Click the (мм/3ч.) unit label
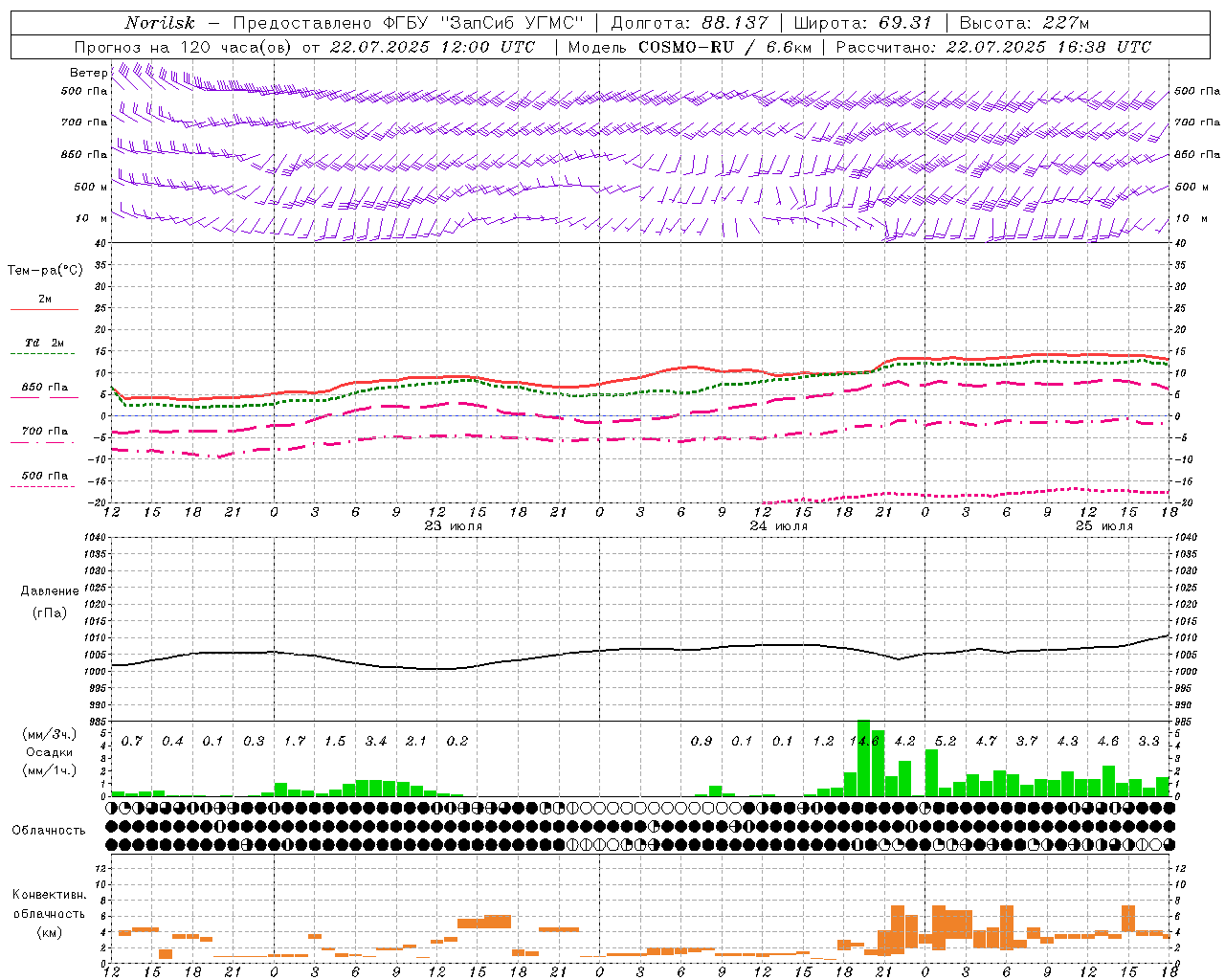The width and height of the screenshot is (1225, 980). pyautogui.click(x=50, y=734)
